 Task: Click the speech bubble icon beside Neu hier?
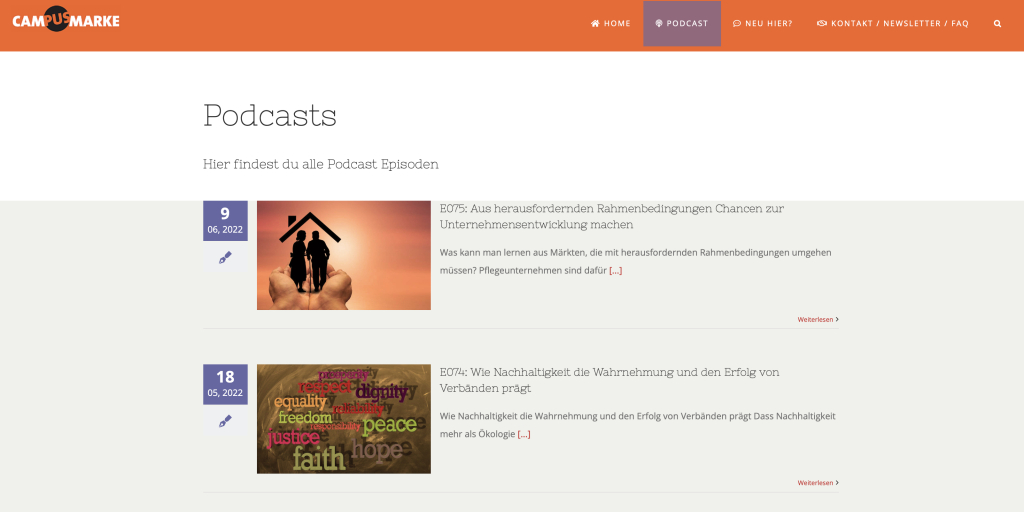[x=737, y=23]
